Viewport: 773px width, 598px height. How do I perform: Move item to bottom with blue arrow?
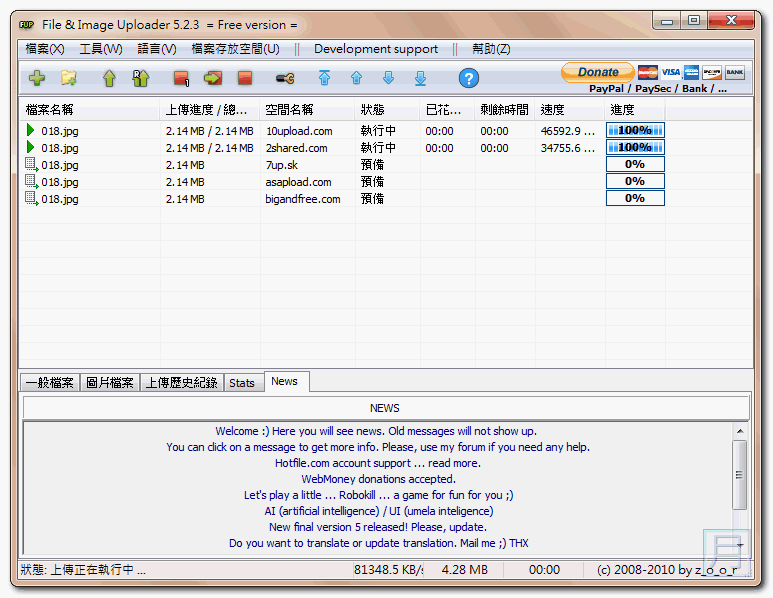point(421,78)
